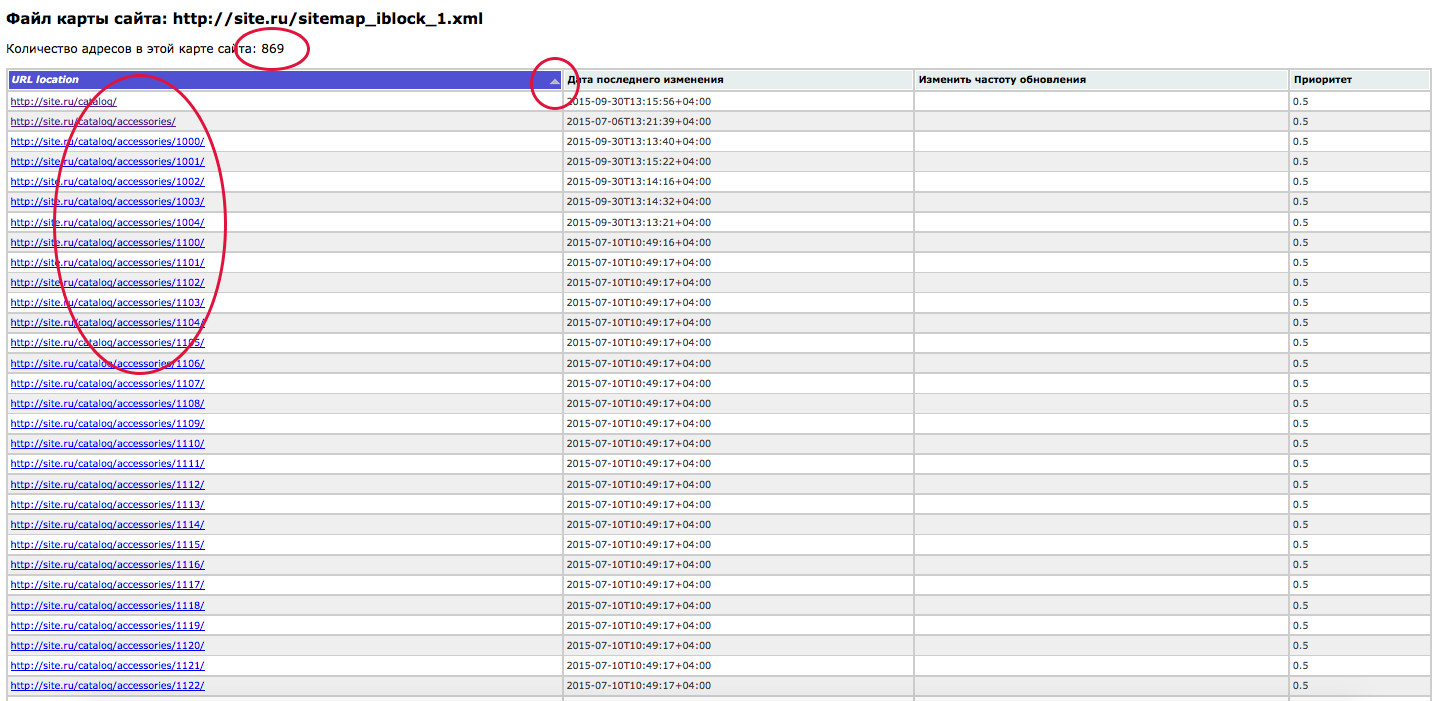Sort by Приоритет column header

1322,80
